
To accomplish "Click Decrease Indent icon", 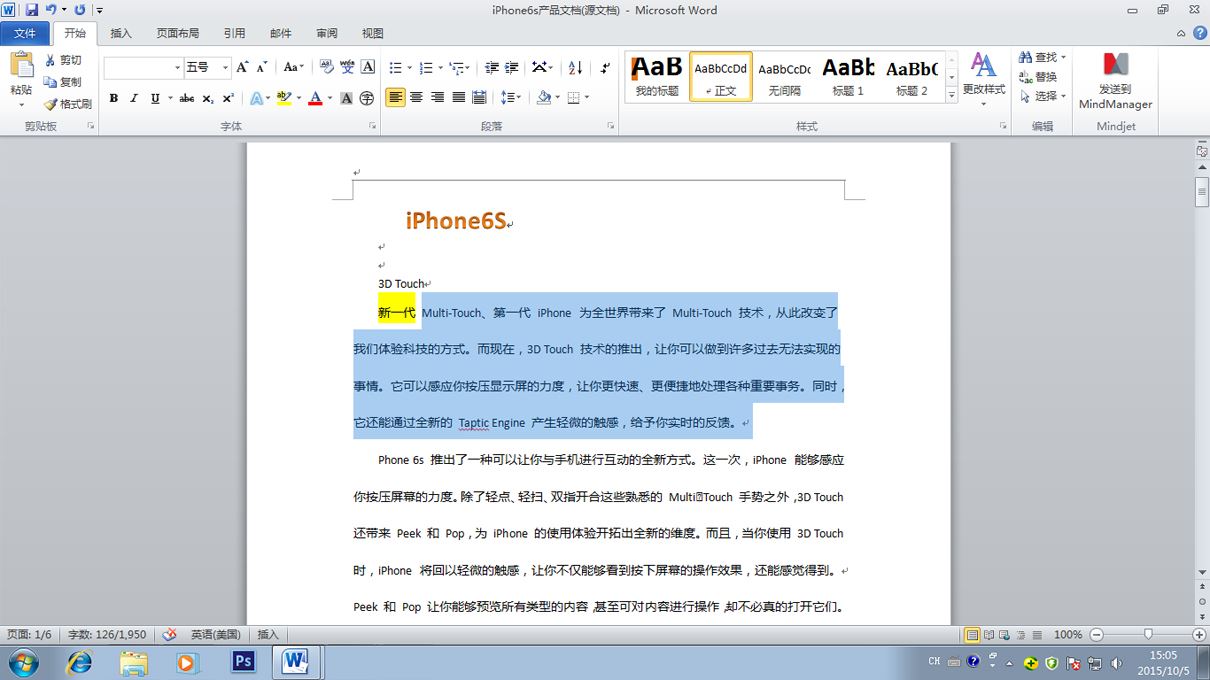I will click(x=491, y=67).
